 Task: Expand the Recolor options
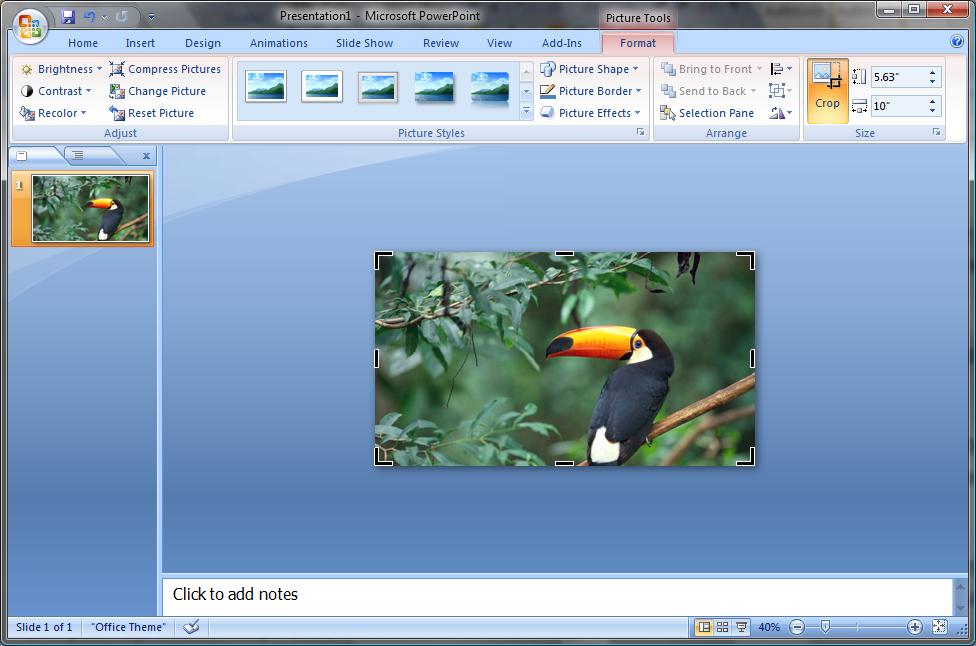click(53, 113)
